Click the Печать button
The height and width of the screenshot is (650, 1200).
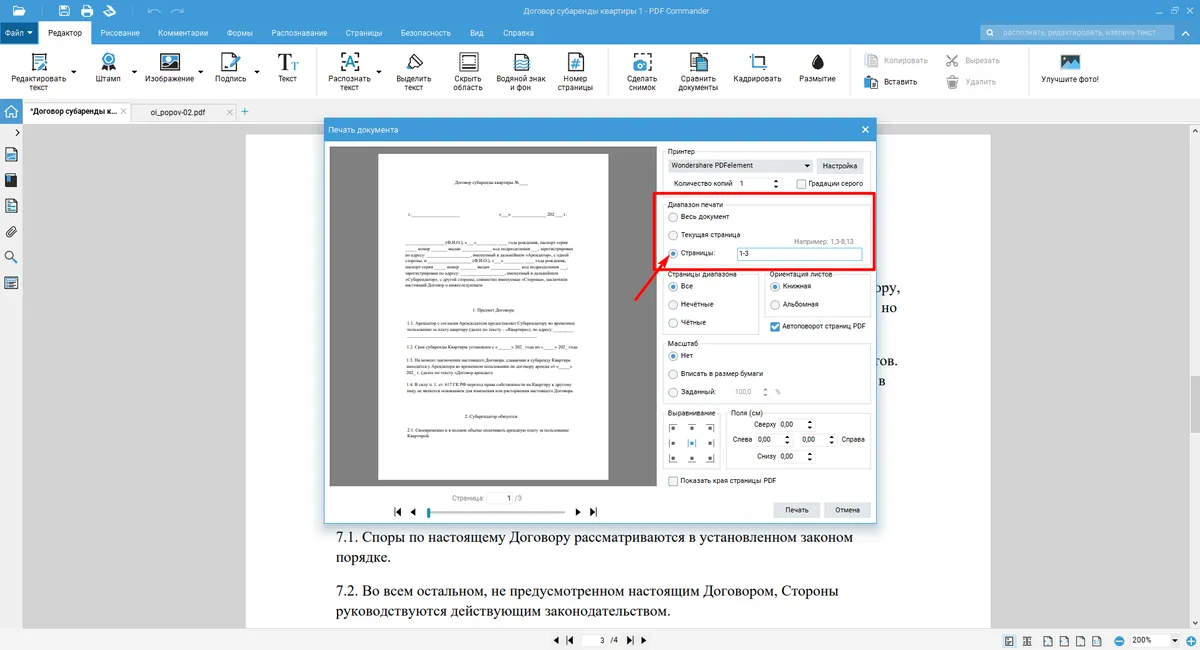[797, 509]
